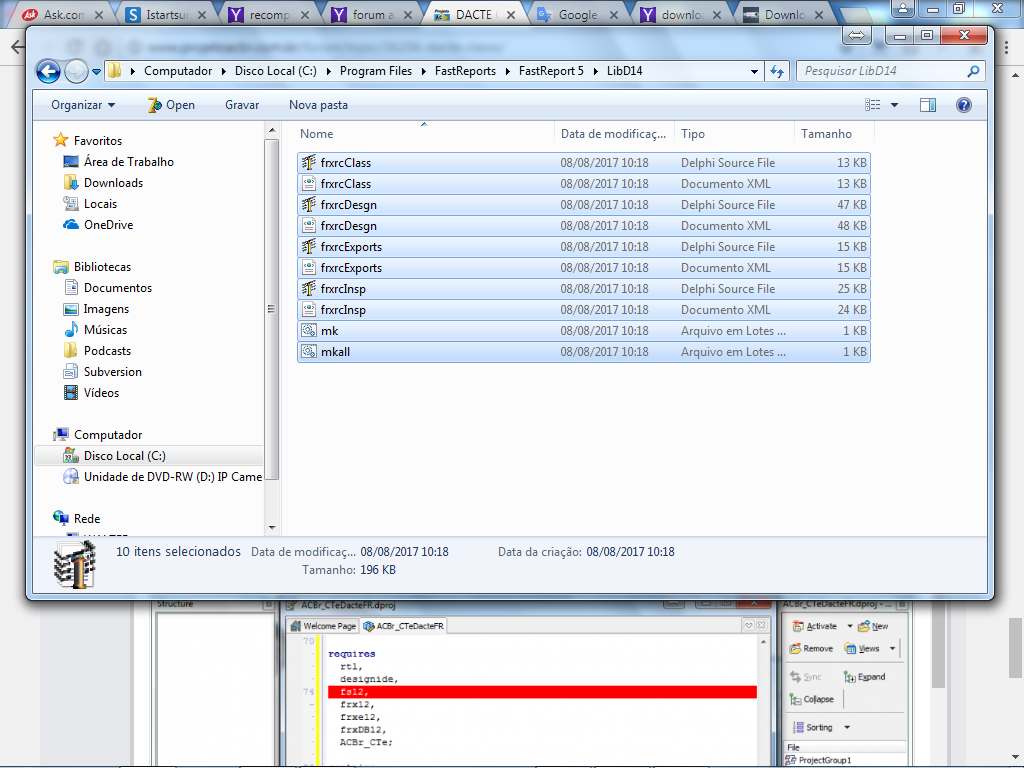Viewport: 1024px width, 768px height.
Task: Open the Explorer help icon
Action: [x=963, y=105]
